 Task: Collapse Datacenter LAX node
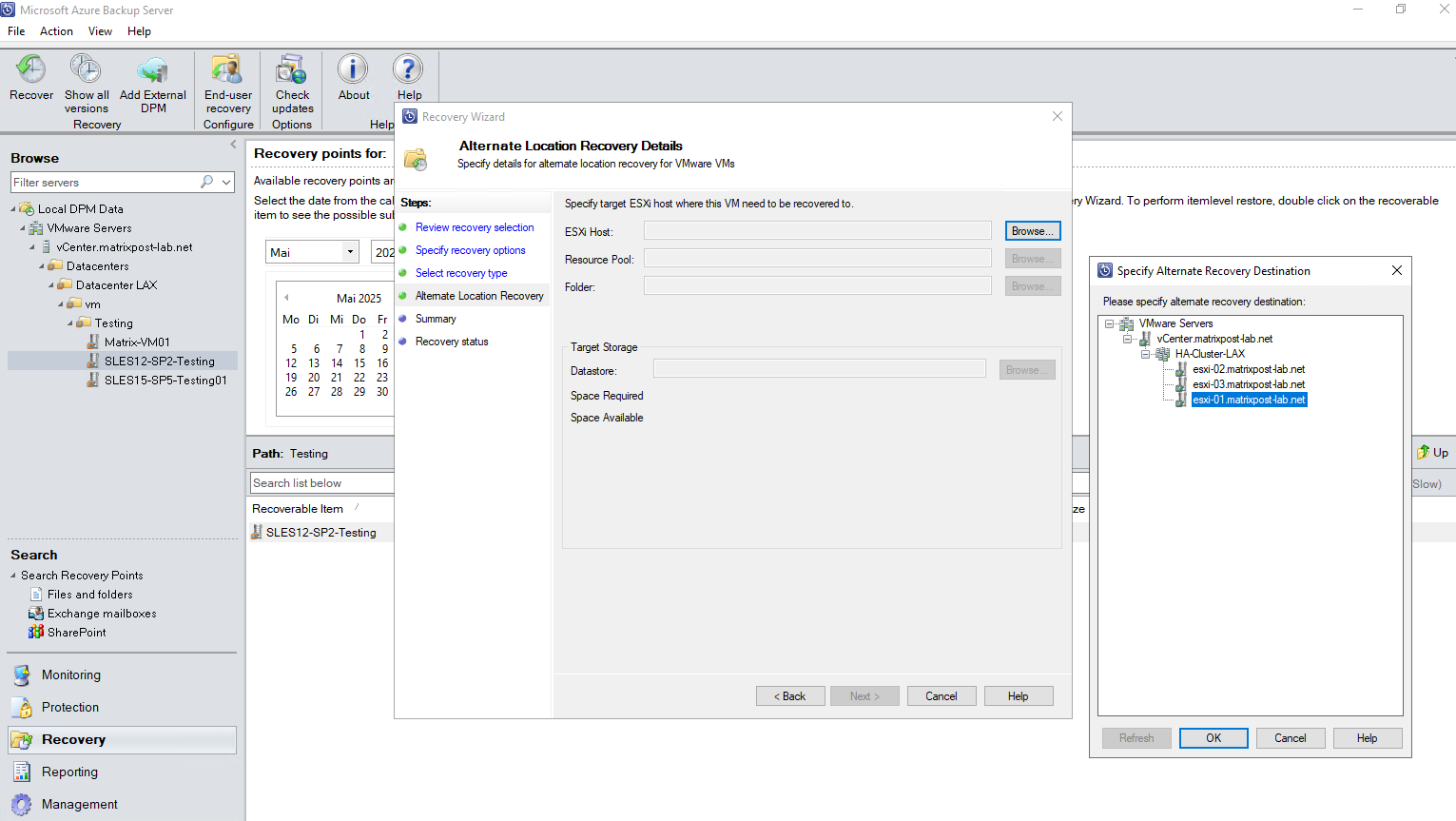pos(51,285)
